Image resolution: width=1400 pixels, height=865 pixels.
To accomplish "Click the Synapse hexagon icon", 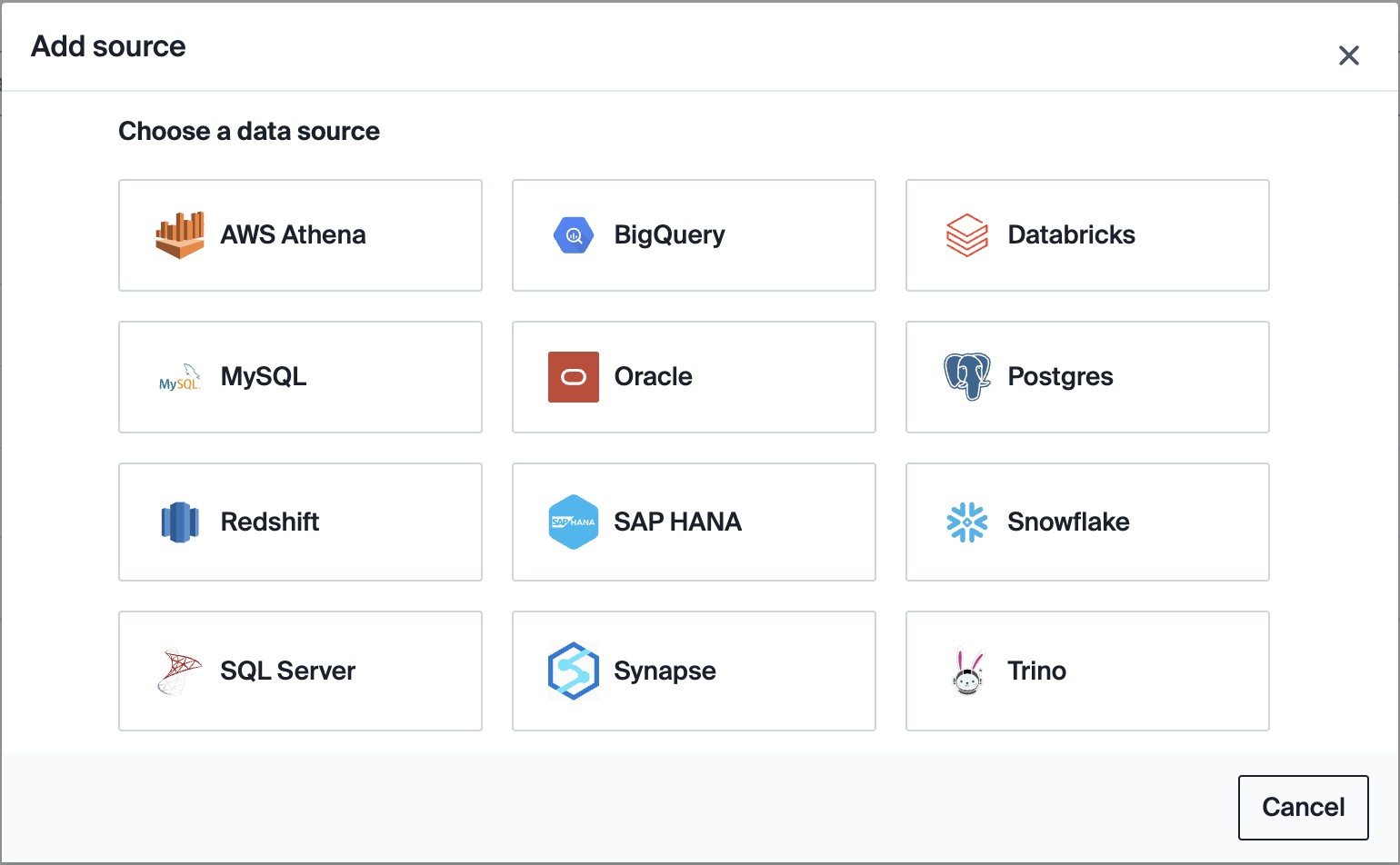I will point(574,671).
